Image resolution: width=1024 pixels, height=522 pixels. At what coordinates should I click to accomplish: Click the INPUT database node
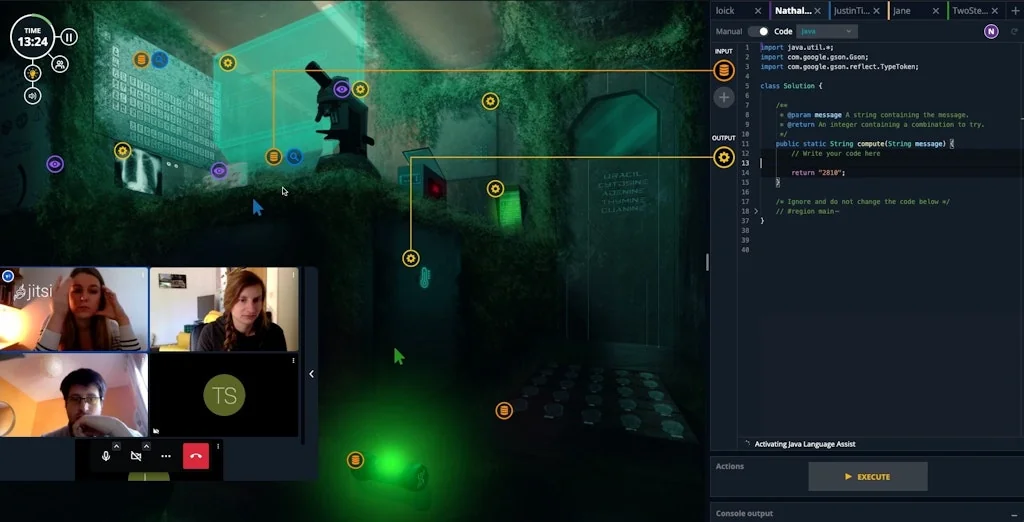(724, 70)
